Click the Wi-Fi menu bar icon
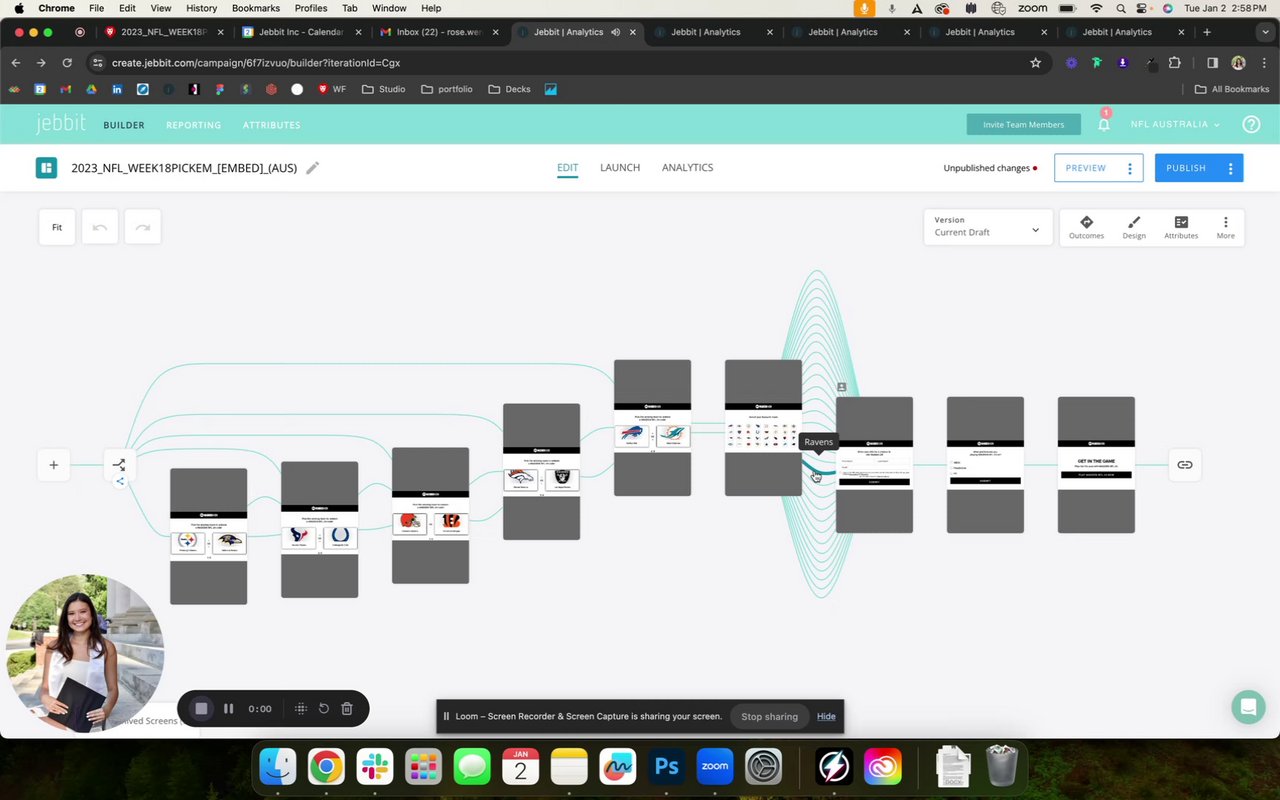The height and width of the screenshot is (800, 1280). pos(1096,8)
